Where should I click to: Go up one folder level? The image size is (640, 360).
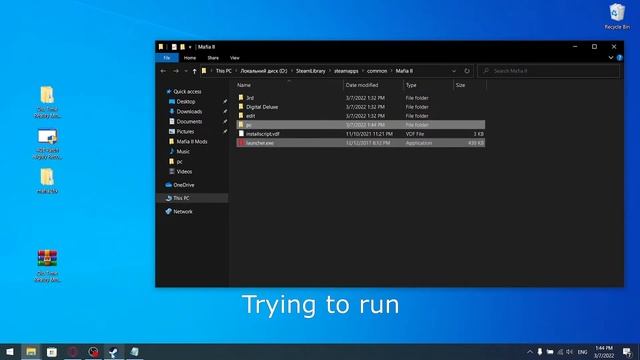[x=194, y=71]
